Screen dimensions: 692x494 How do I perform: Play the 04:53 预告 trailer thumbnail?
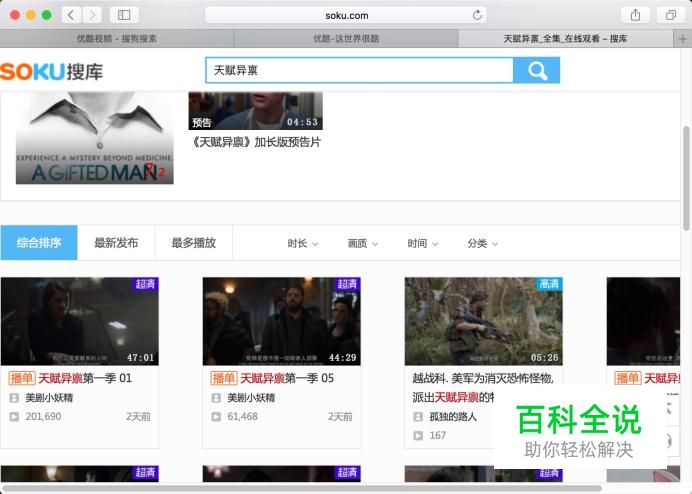256,111
